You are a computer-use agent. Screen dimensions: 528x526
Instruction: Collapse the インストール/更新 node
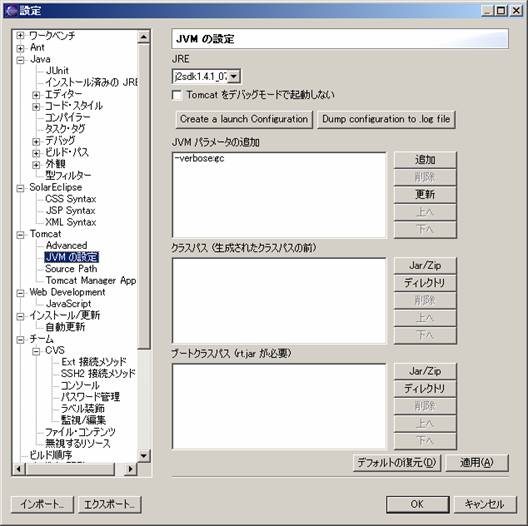[20, 316]
